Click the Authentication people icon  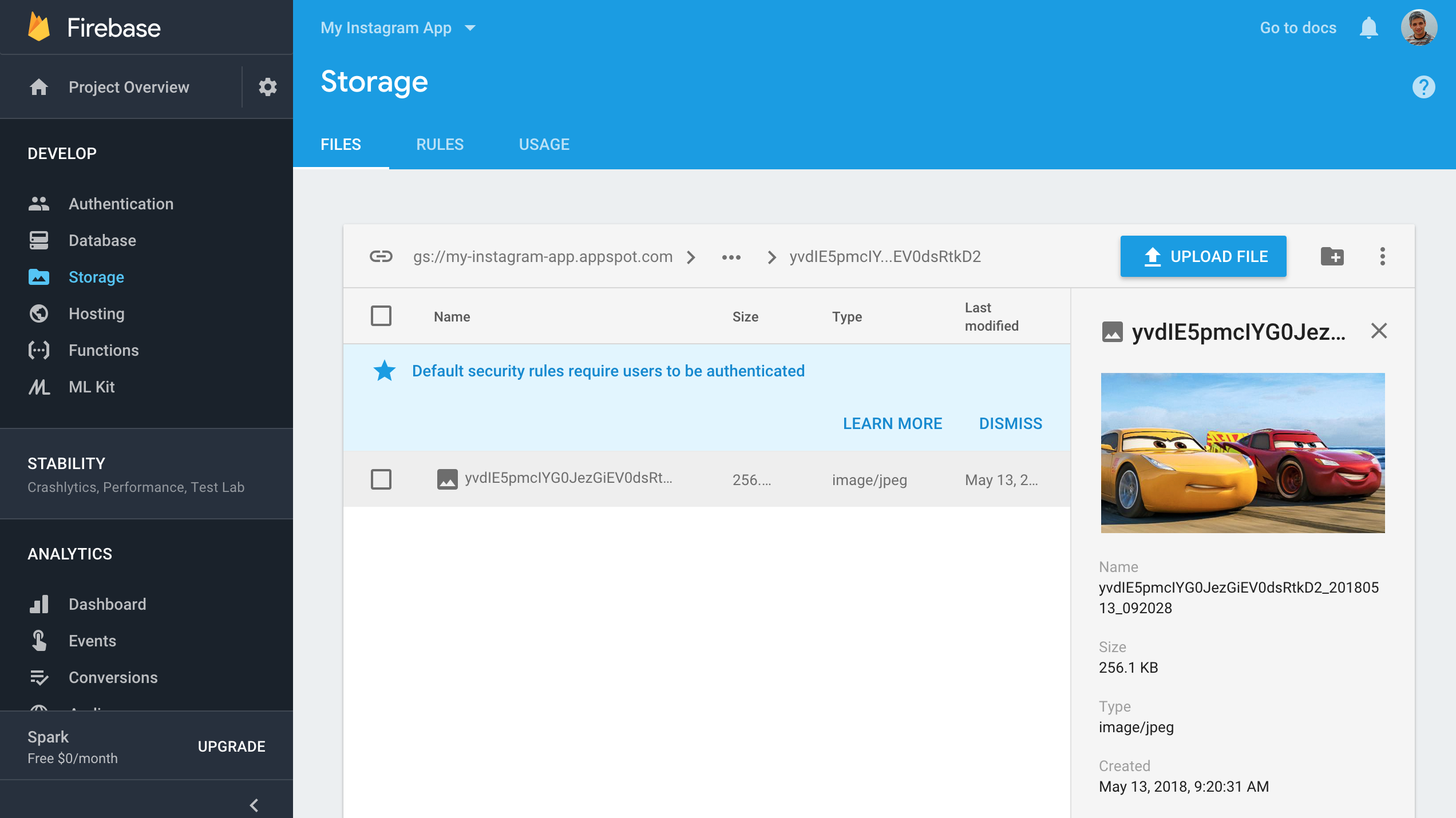[x=39, y=204]
